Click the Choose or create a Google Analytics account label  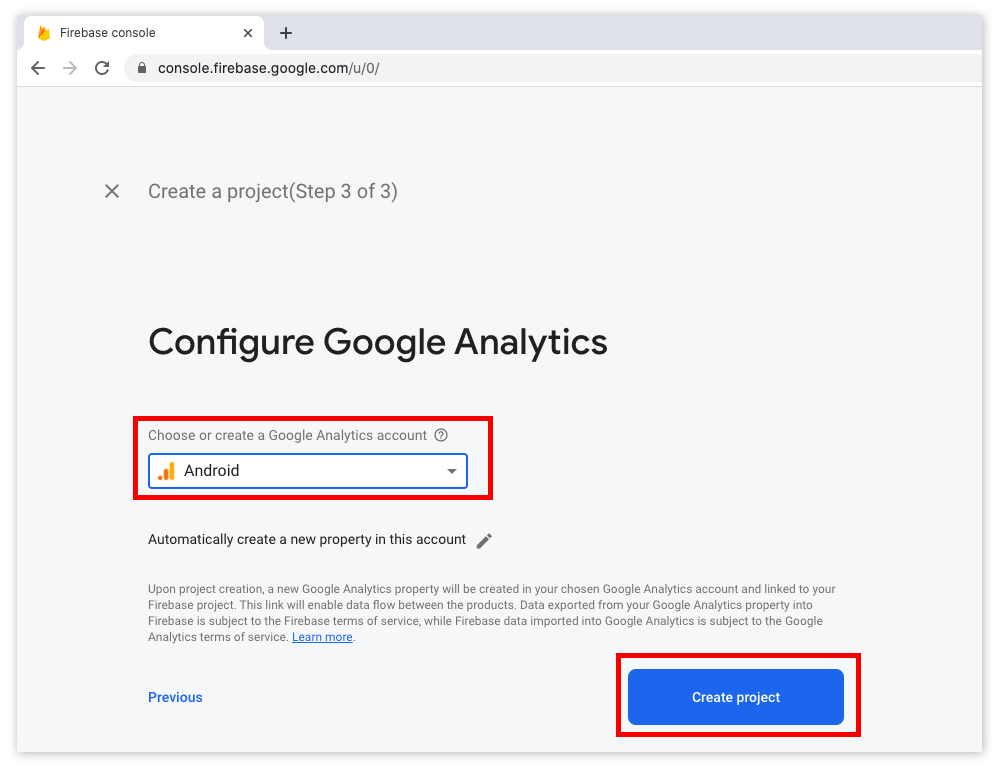(287, 435)
